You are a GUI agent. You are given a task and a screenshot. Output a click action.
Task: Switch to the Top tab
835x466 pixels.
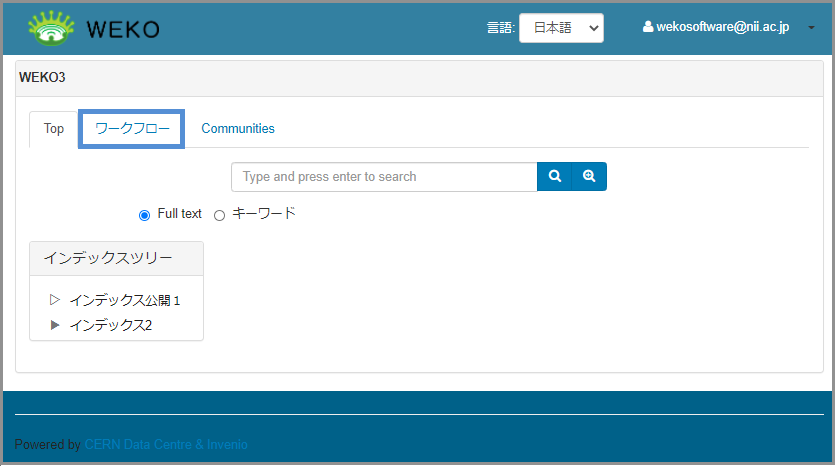click(x=54, y=129)
